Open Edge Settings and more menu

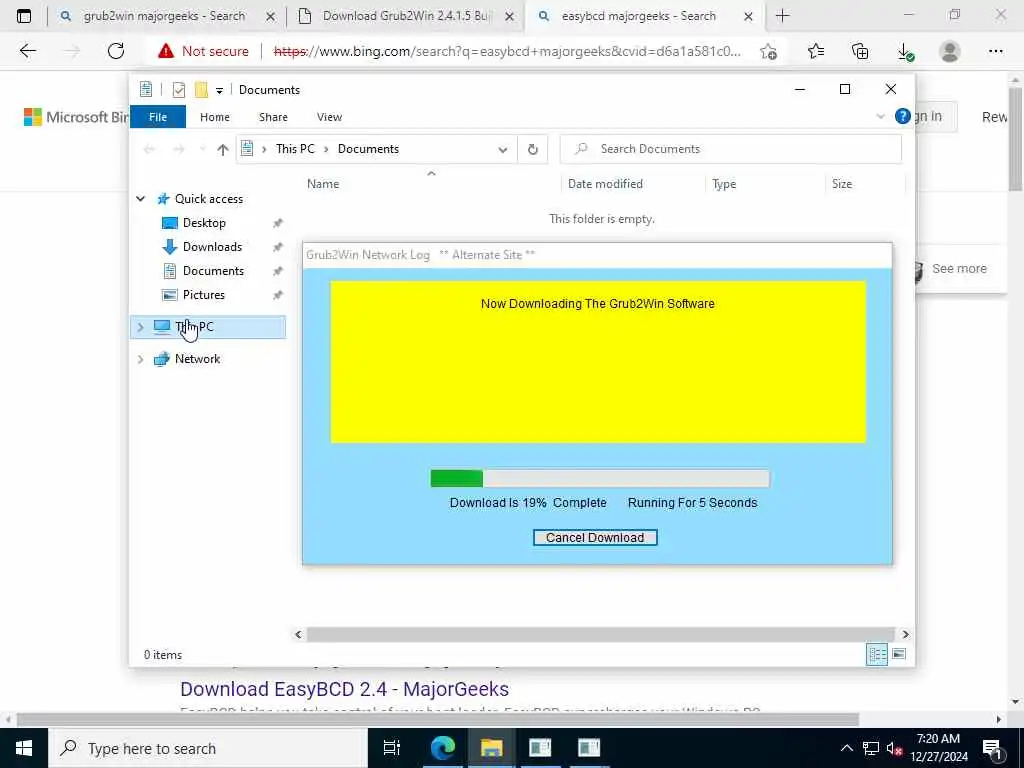[x=995, y=51]
